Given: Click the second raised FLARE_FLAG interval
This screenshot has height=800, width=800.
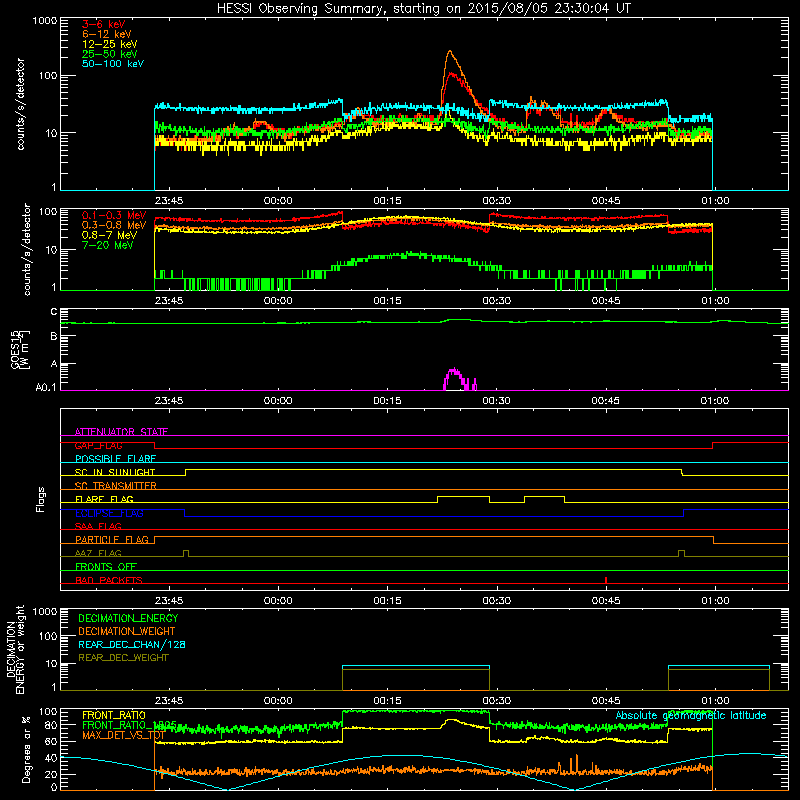Looking at the screenshot, I should click(544, 496).
